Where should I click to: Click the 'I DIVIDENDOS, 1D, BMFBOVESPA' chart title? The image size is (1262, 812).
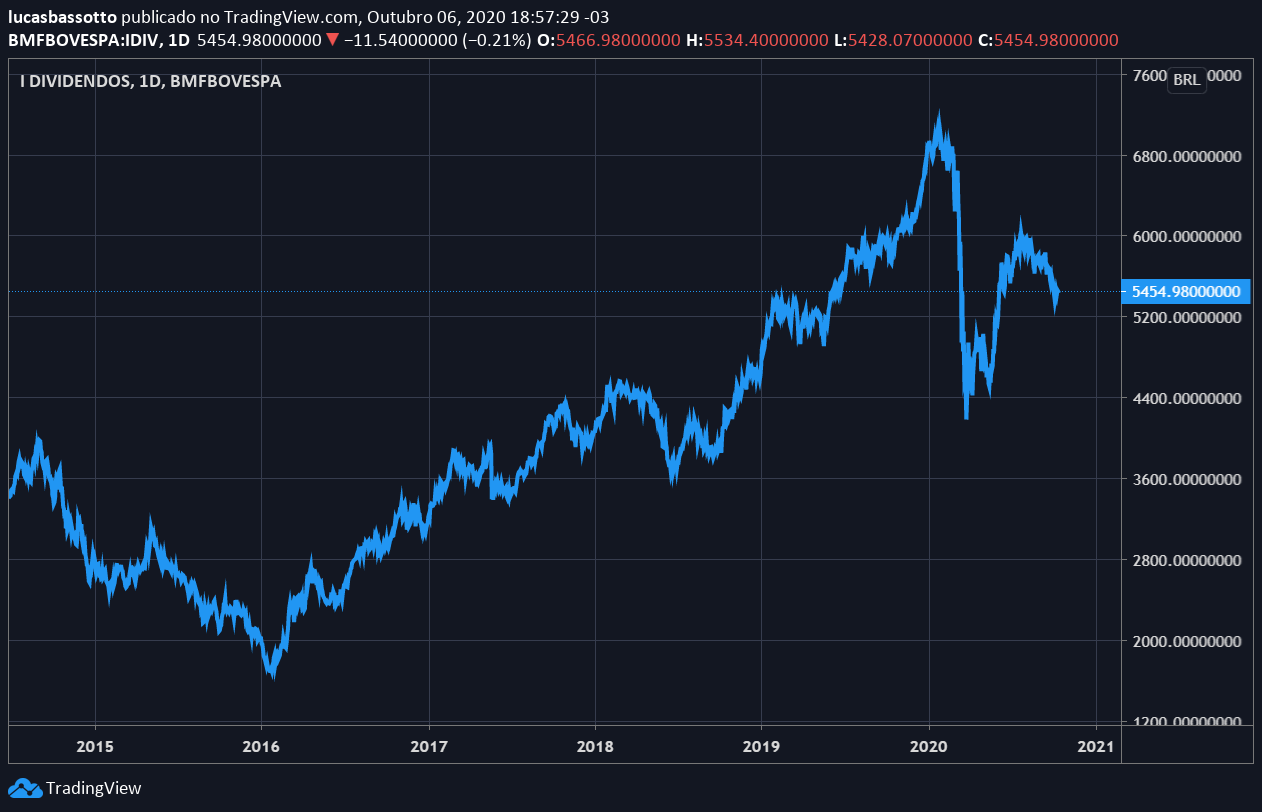(x=150, y=81)
